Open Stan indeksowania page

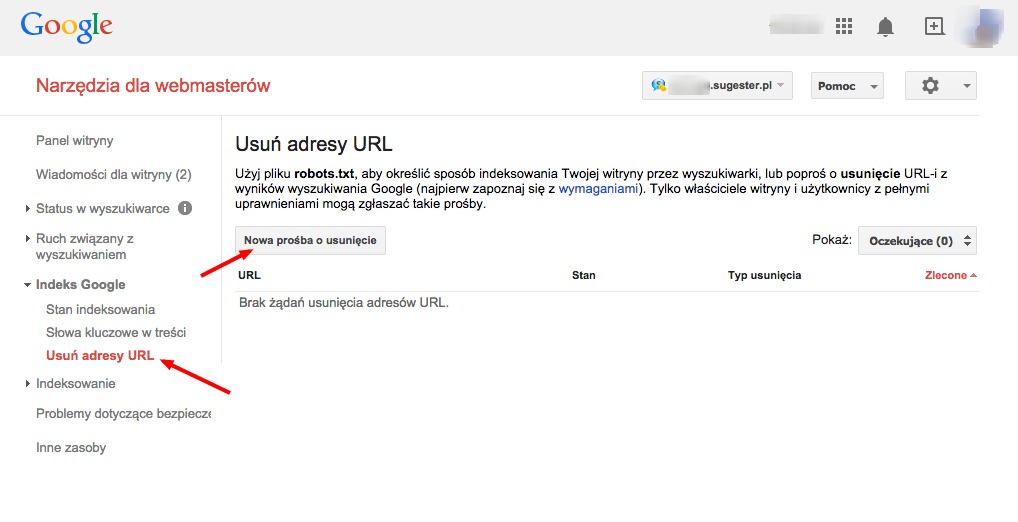(101, 310)
